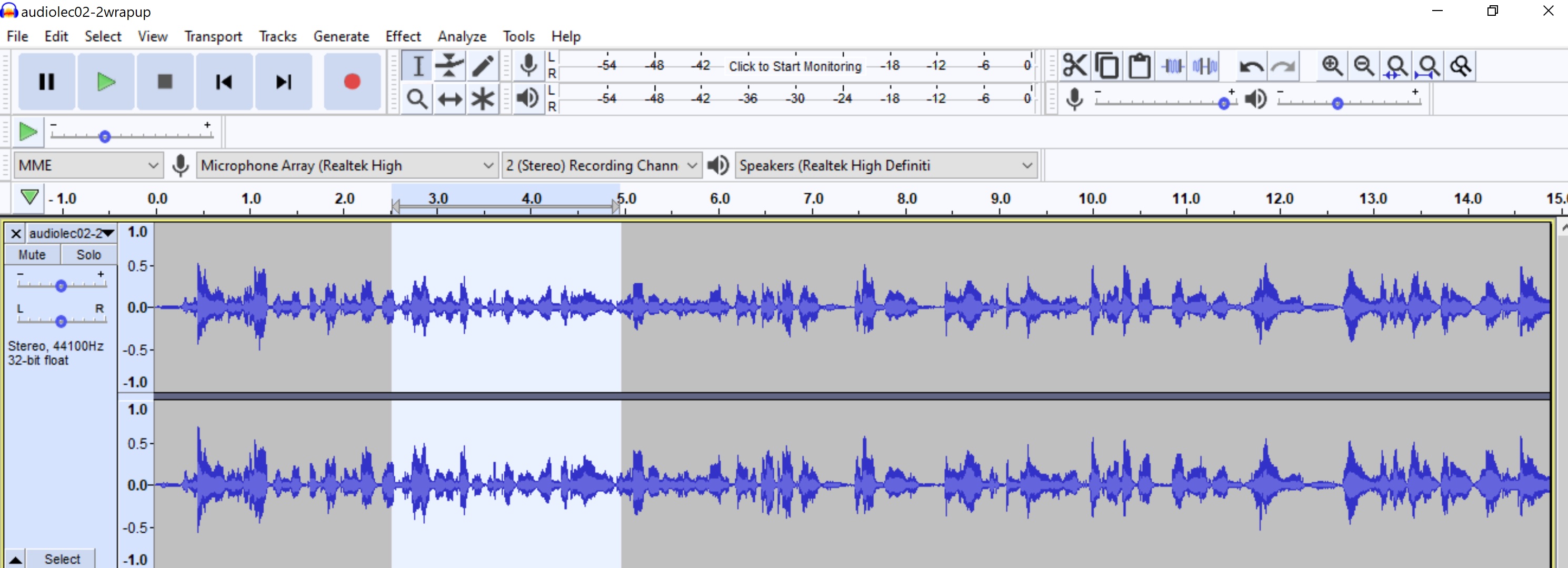Open the Tools menu

coord(518,36)
